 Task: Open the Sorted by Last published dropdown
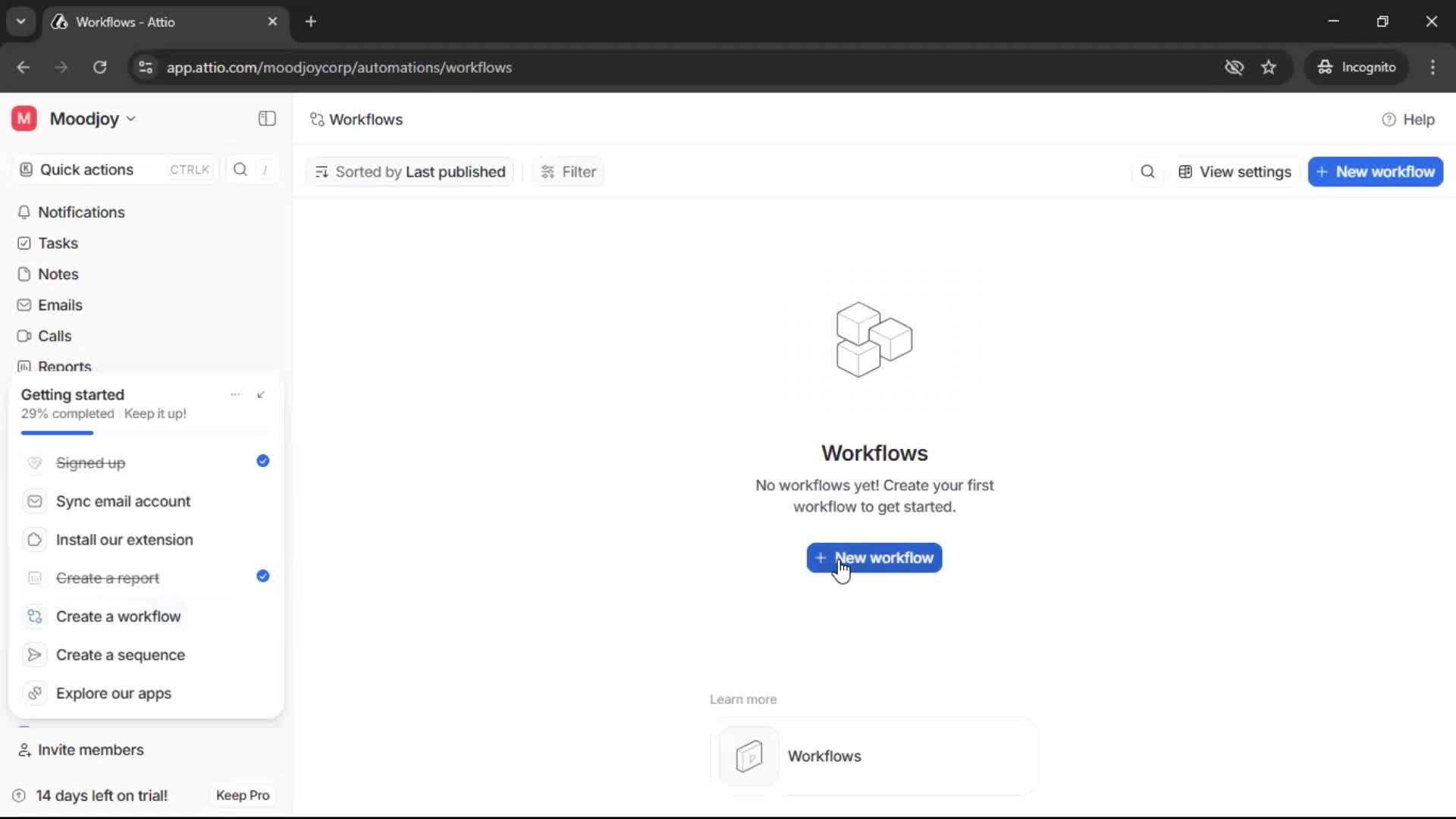click(x=409, y=171)
